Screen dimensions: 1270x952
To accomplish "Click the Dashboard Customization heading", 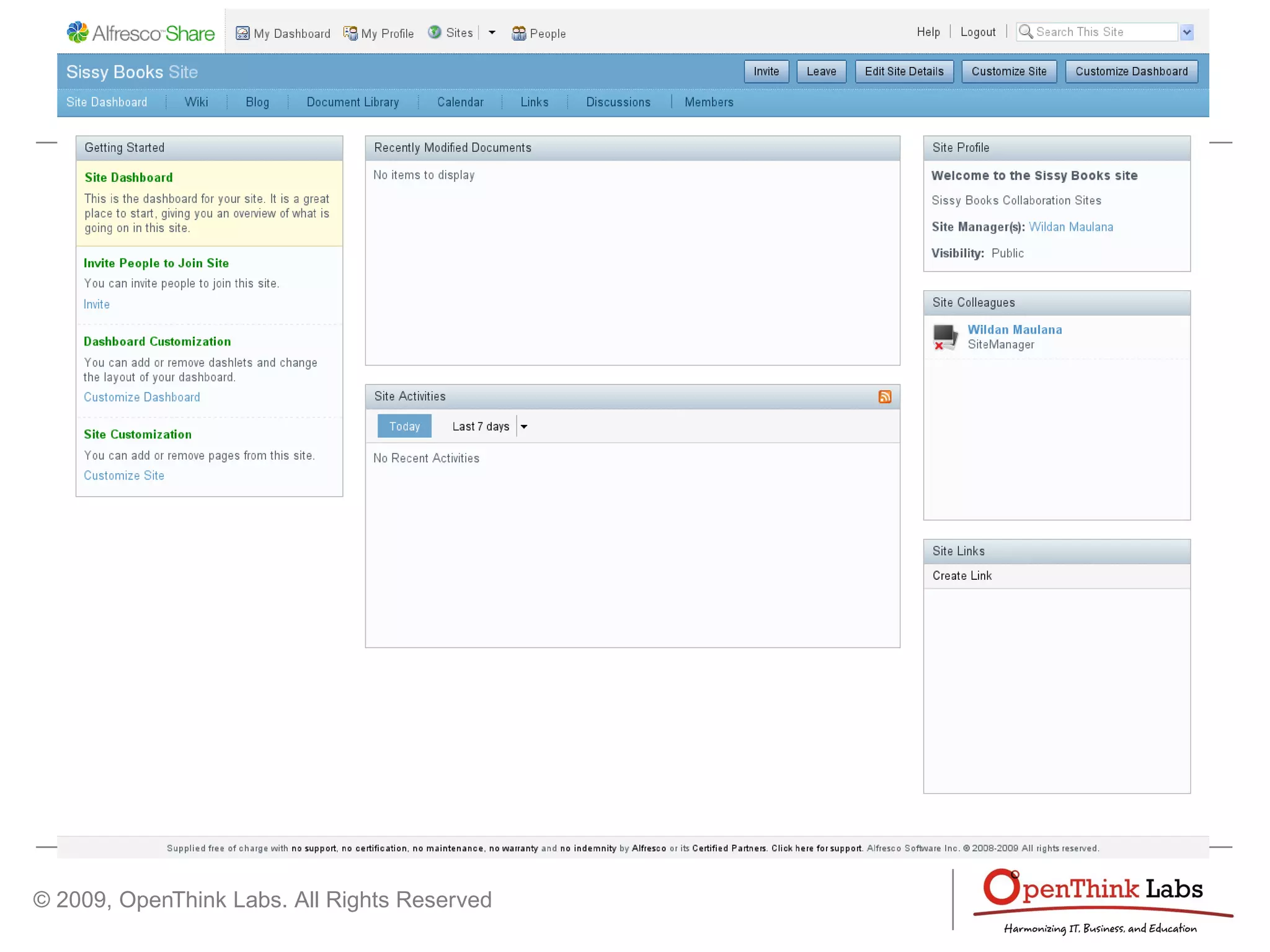I will [x=157, y=342].
